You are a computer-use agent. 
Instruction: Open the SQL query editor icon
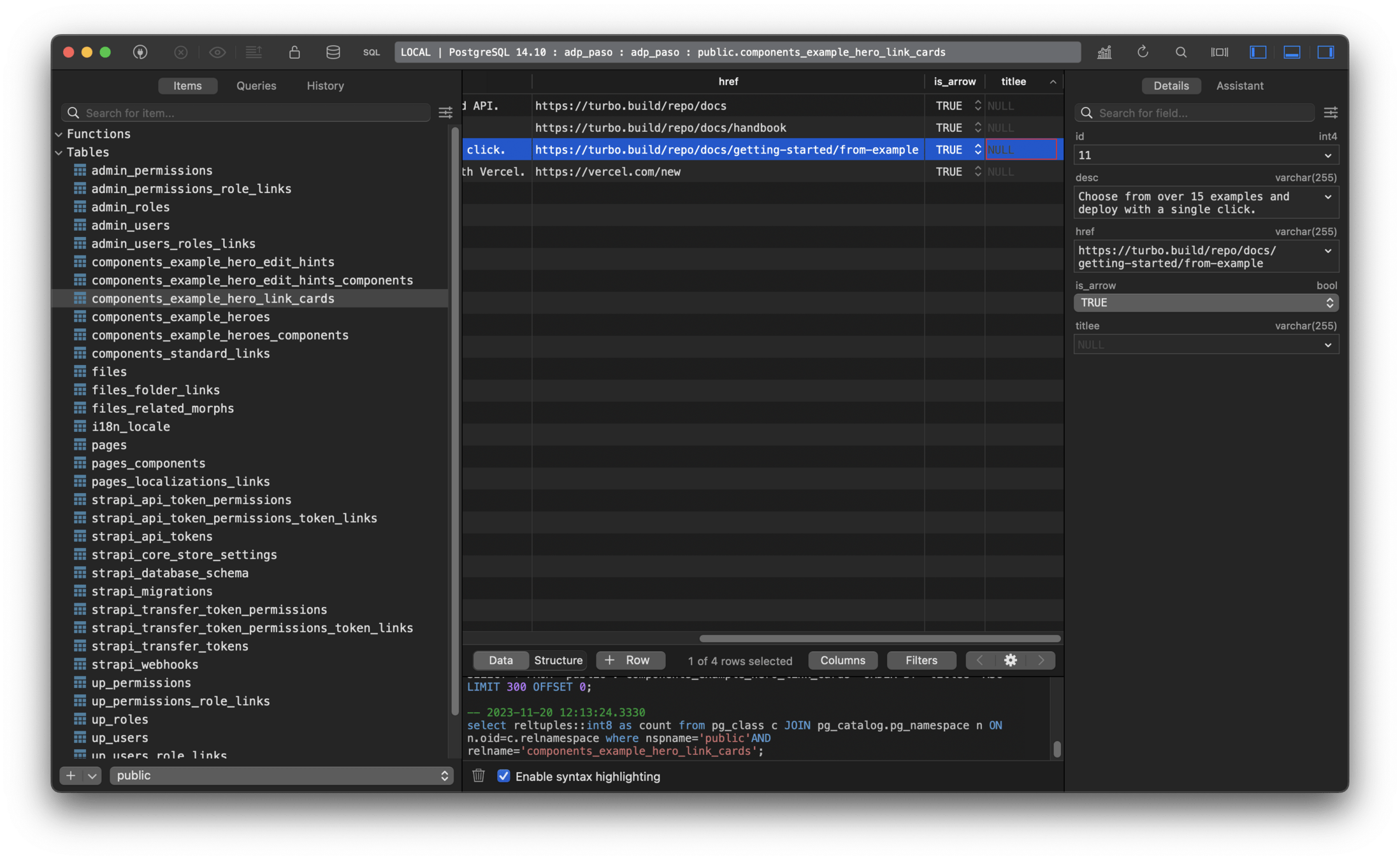(372, 52)
